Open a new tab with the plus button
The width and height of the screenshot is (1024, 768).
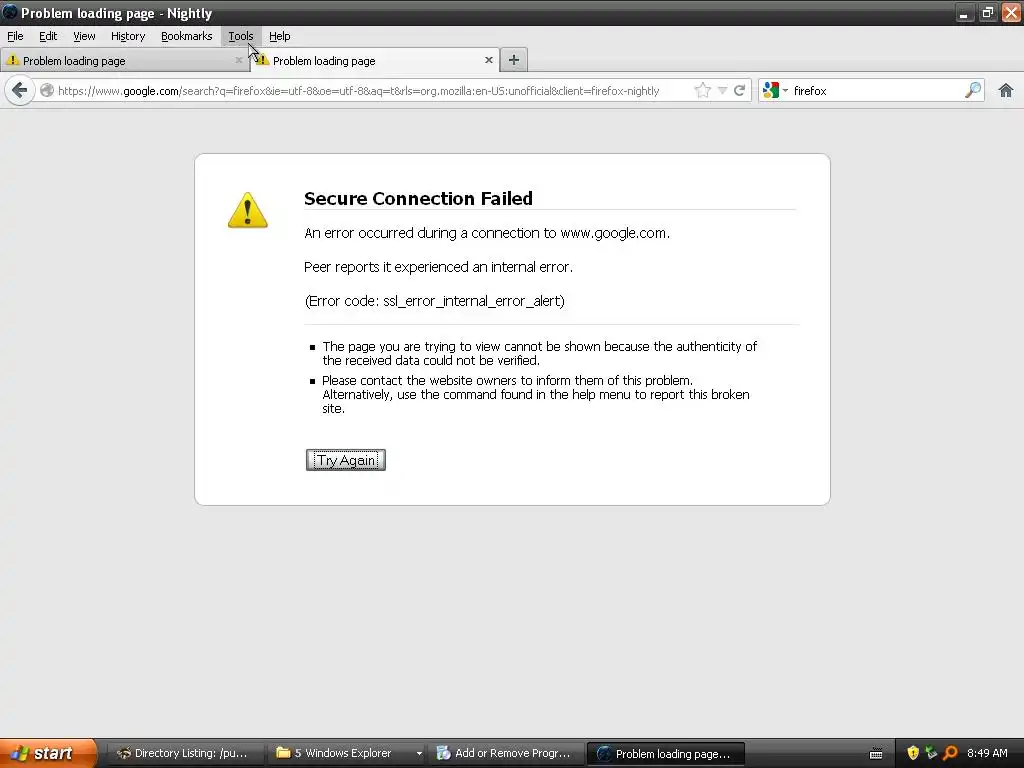tap(514, 60)
